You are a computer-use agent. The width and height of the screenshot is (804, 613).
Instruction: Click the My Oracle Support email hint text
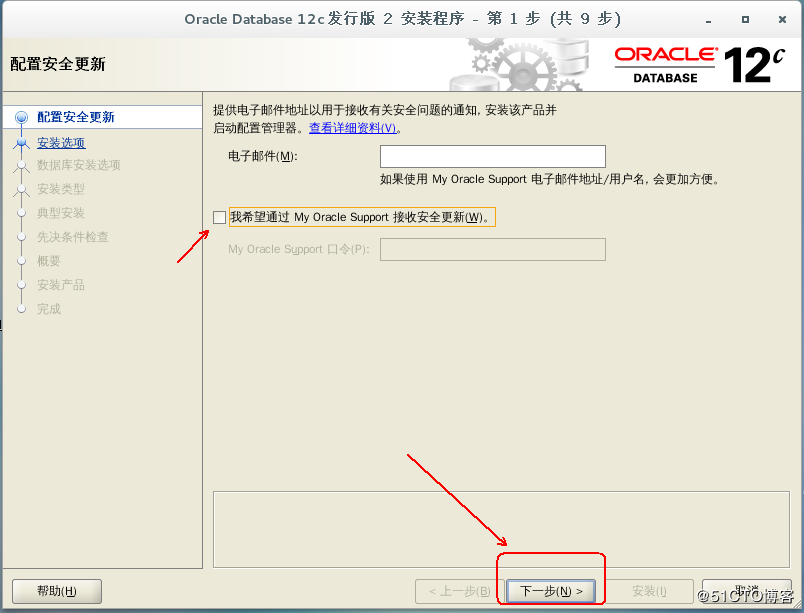tap(550, 179)
